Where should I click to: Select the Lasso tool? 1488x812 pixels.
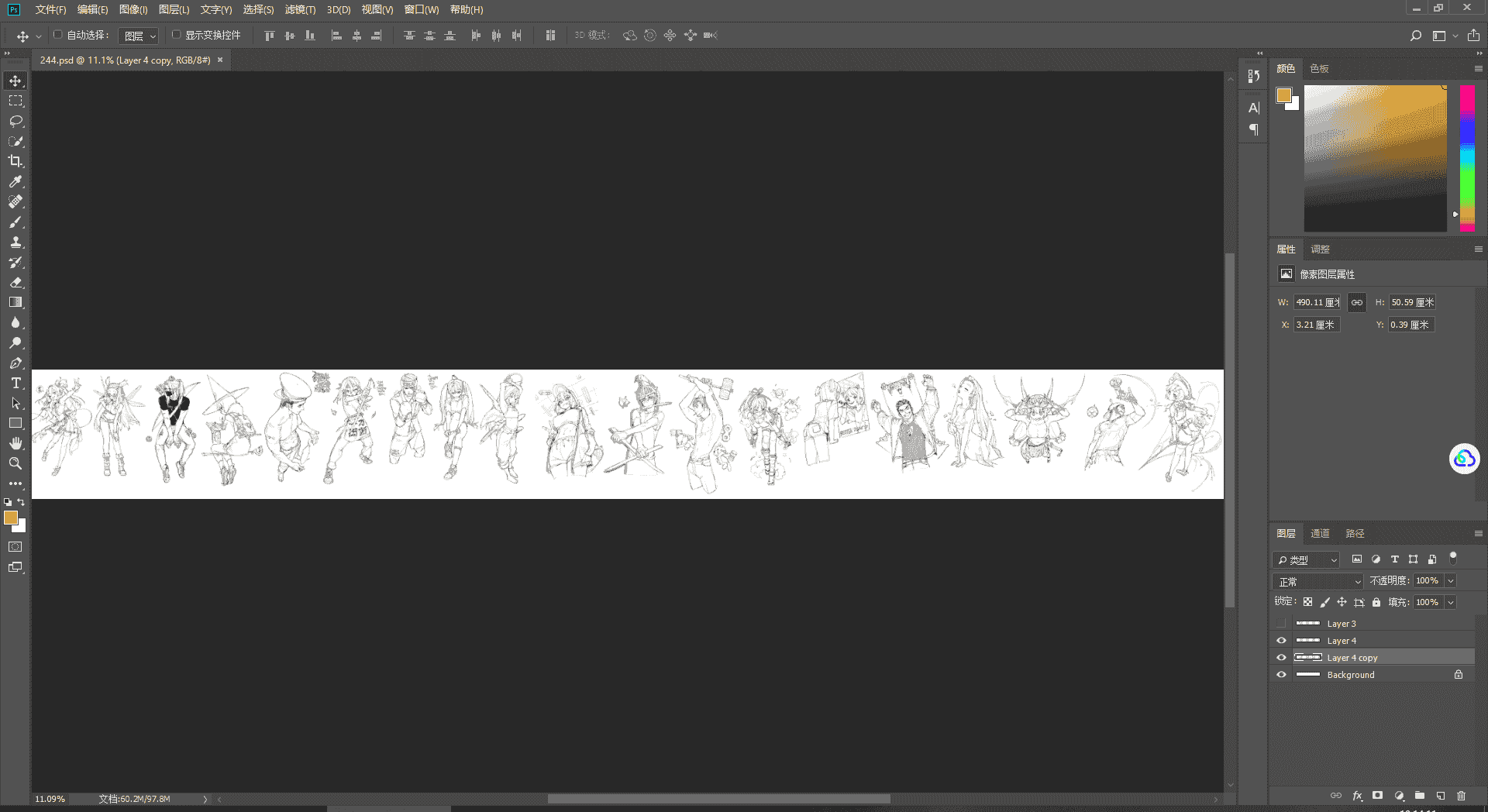tap(15, 121)
